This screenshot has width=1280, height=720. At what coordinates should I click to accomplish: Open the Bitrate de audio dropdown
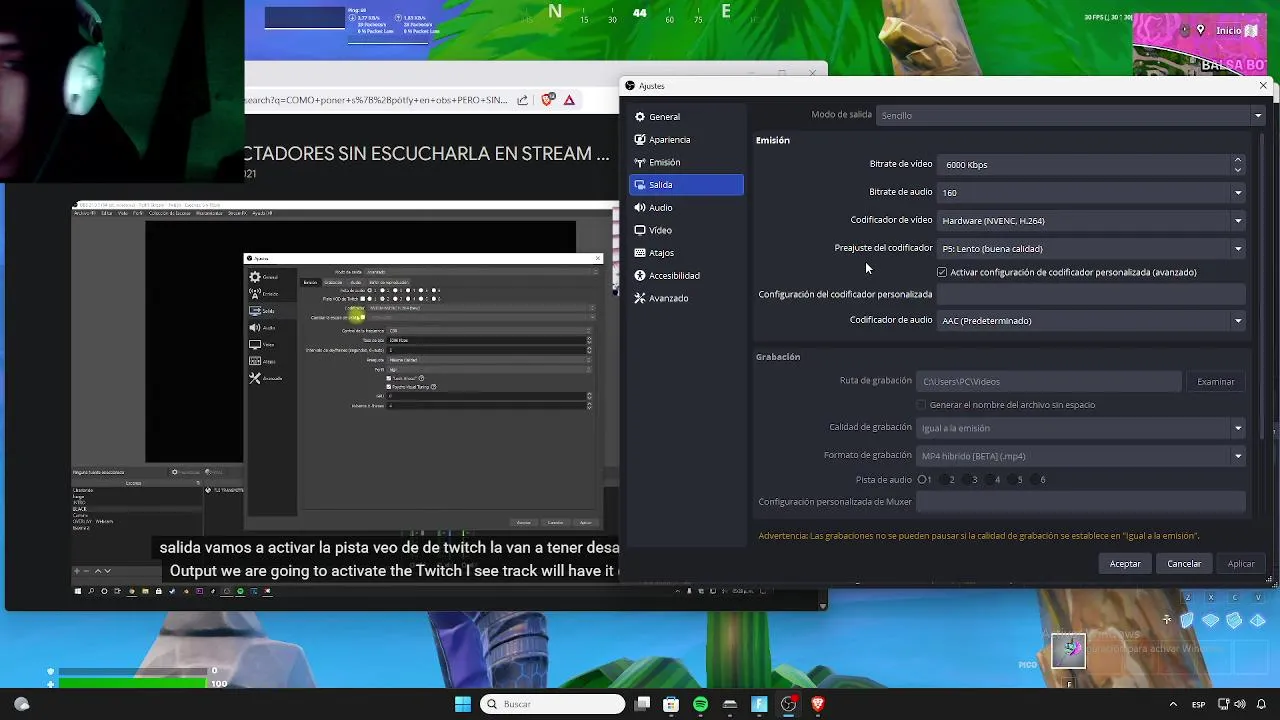[x=1092, y=193]
